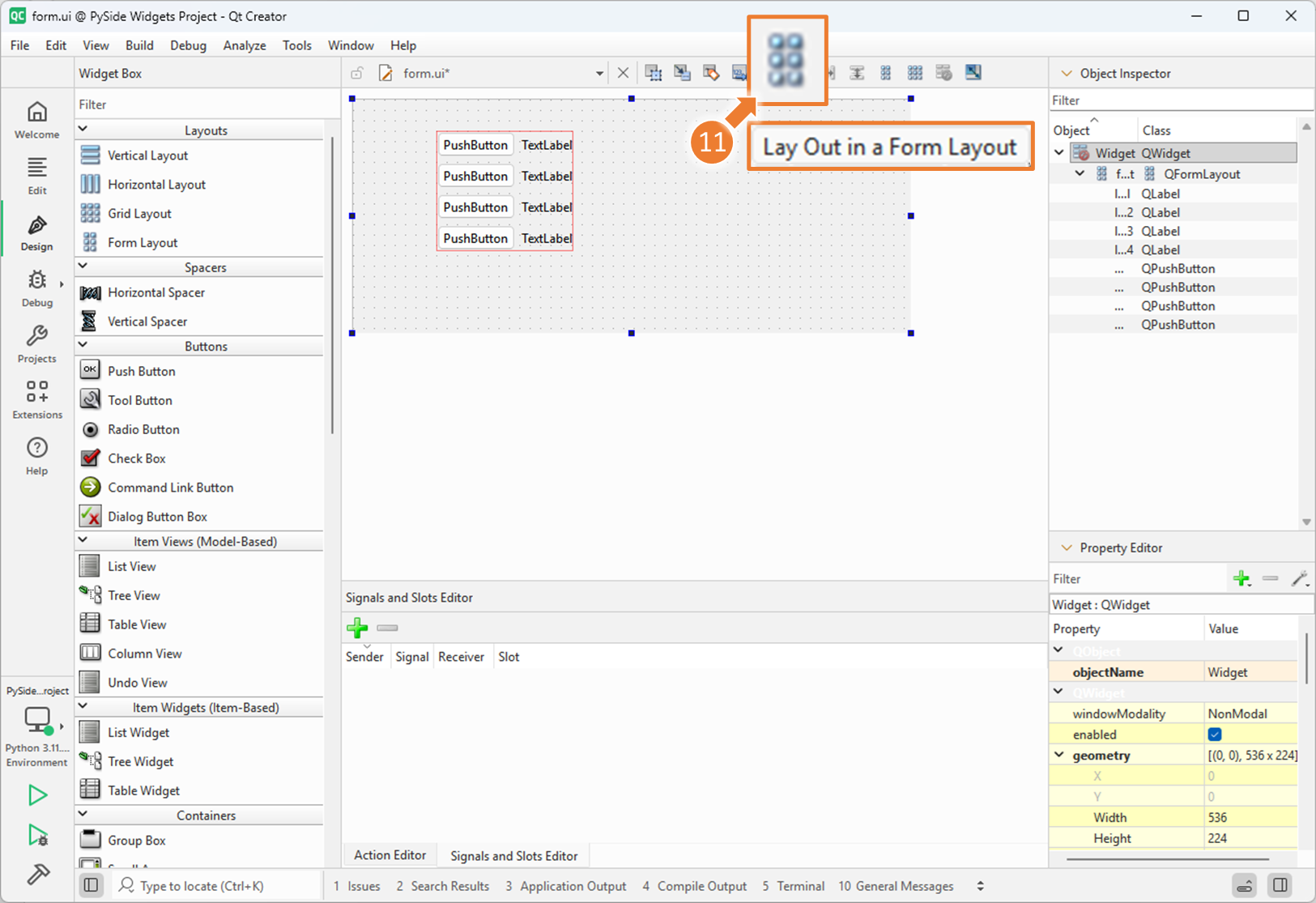
Task: Collapse Item Views (Model-Based) category
Action: pyautogui.click(x=83, y=540)
